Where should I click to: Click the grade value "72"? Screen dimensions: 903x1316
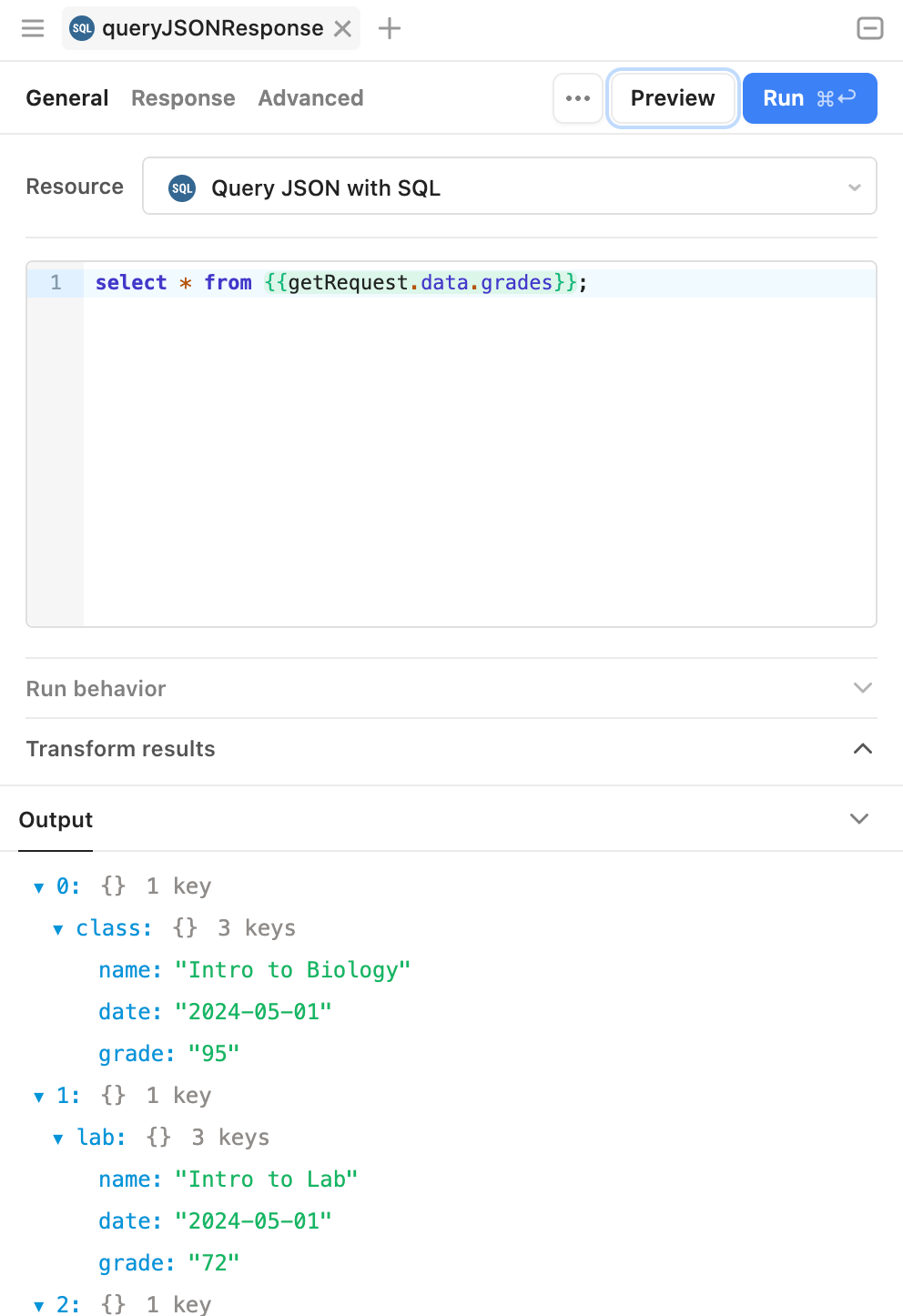[x=214, y=1263]
